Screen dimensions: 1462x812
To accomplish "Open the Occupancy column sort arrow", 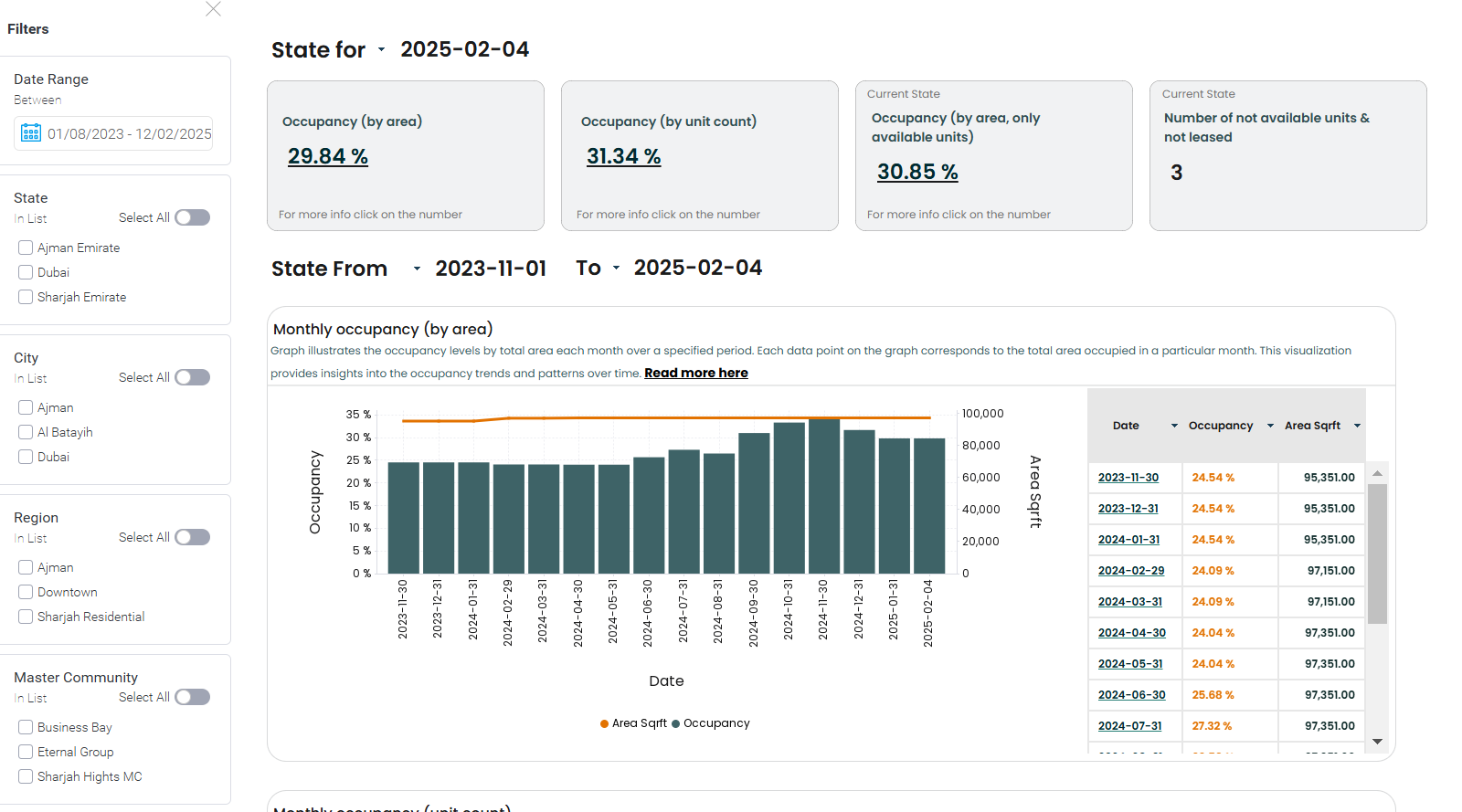I will pyautogui.click(x=1270, y=426).
